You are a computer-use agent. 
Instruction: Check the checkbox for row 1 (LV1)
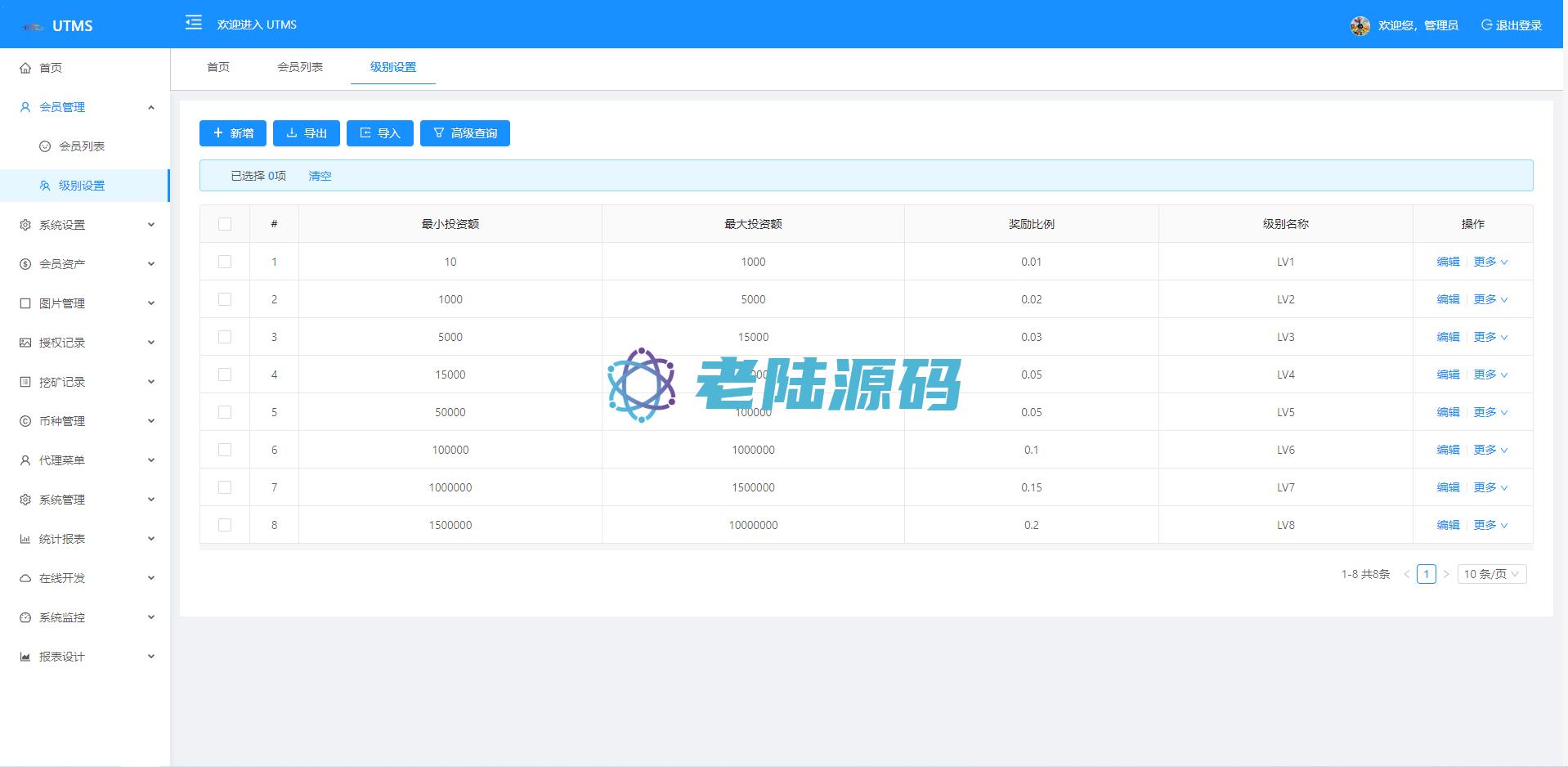(225, 262)
